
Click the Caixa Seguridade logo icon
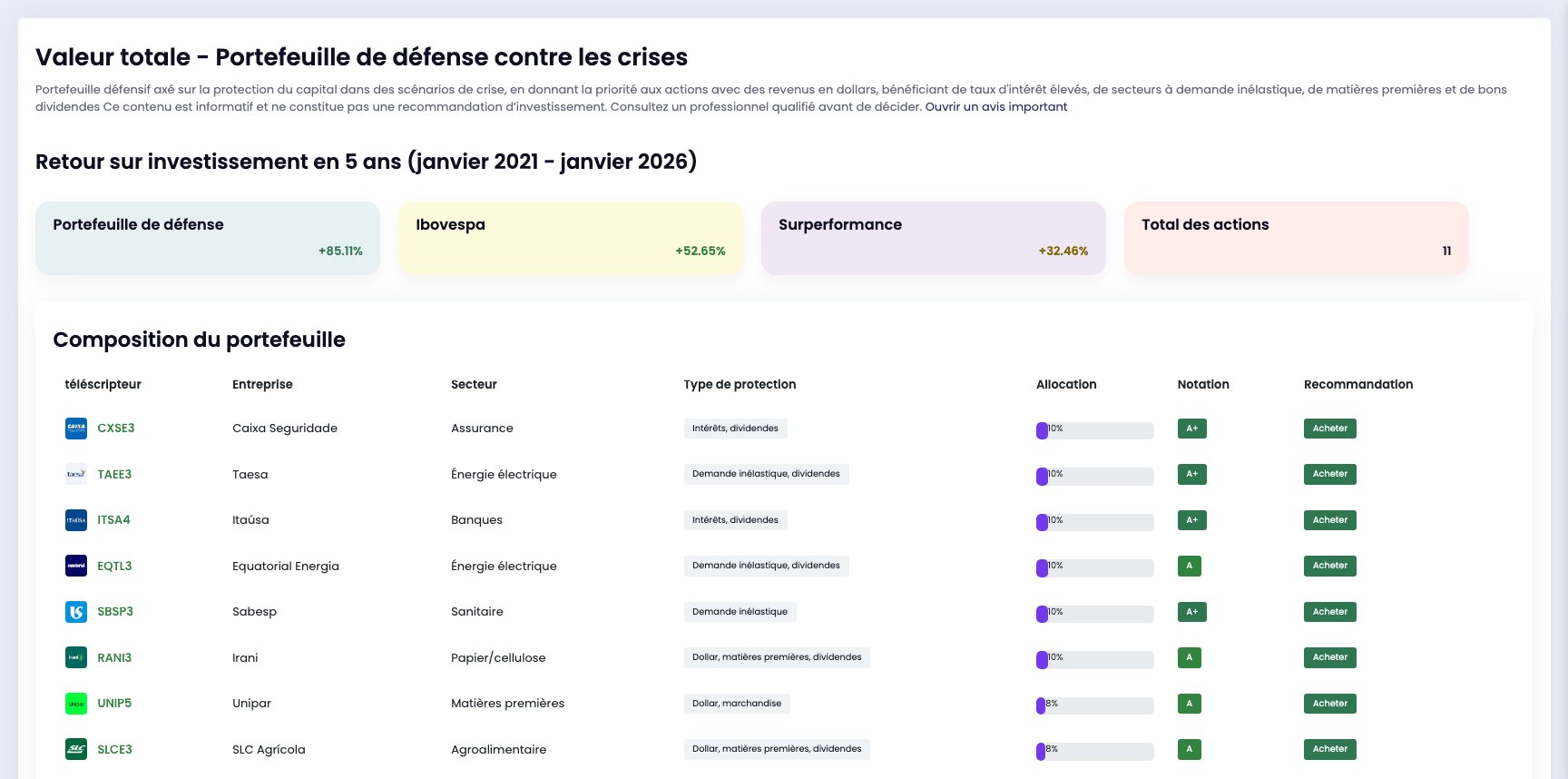tap(76, 429)
